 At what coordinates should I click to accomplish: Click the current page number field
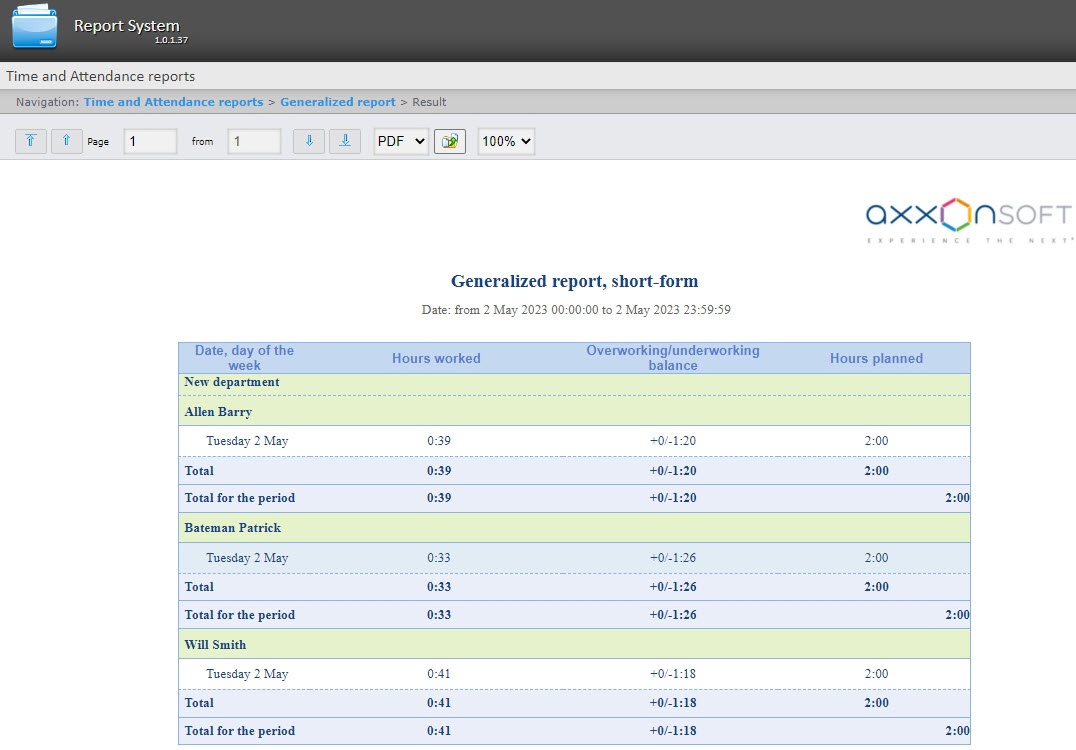(x=150, y=142)
